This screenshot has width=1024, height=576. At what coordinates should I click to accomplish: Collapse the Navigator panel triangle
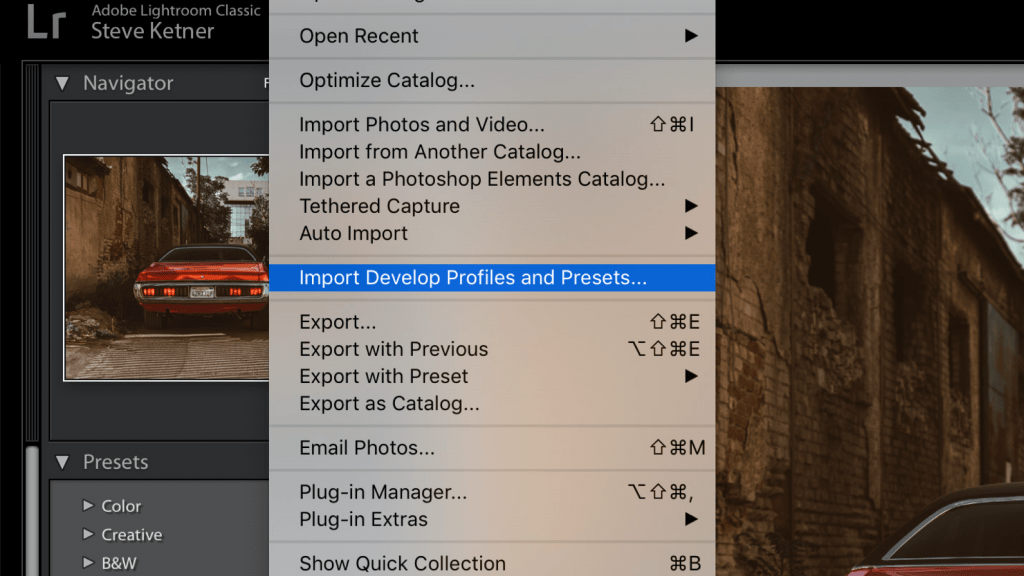click(62, 84)
